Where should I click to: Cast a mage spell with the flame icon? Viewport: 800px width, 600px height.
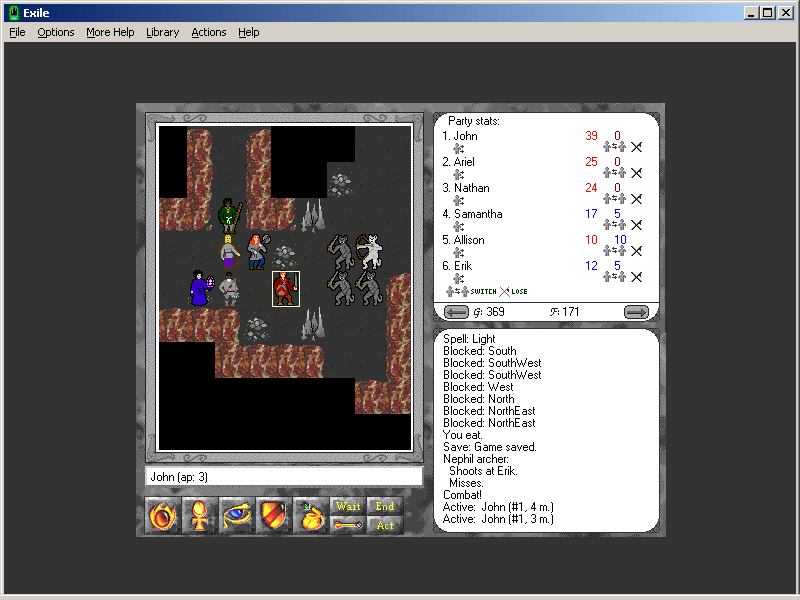click(x=163, y=515)
